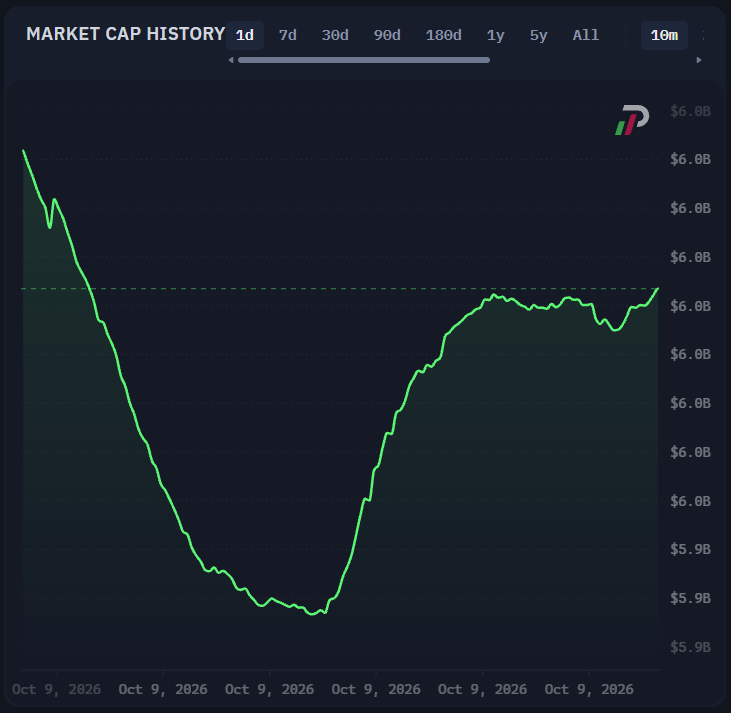Viewport: 731px width, 713px height.
Task: Click the horizontal scrollbar thumb under tabs
Action: [x=364, y=60]
